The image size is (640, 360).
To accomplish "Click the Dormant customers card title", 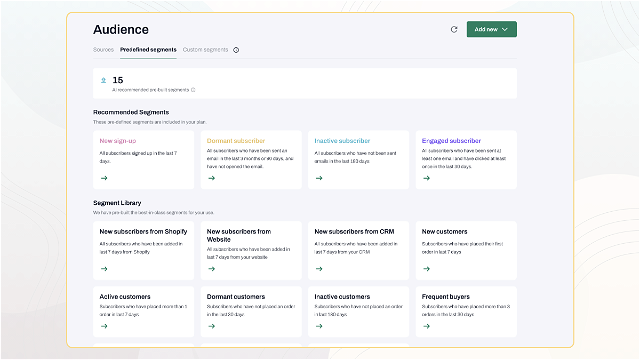I will click(236, 297).
